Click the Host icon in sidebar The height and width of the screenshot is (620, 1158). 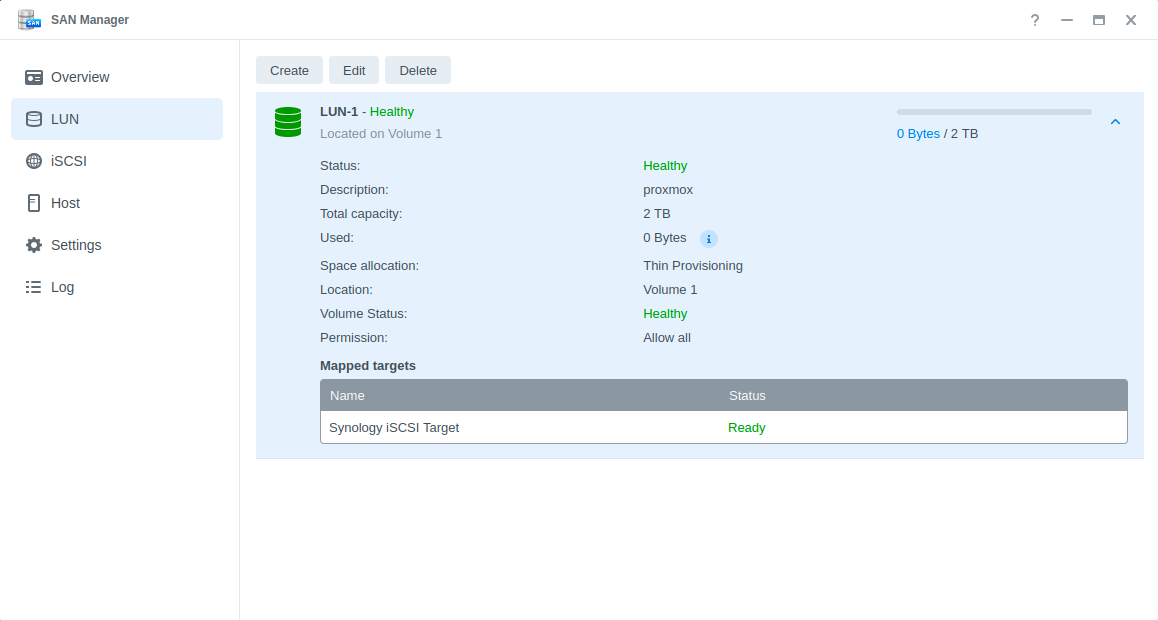click(x=34, y=203)
